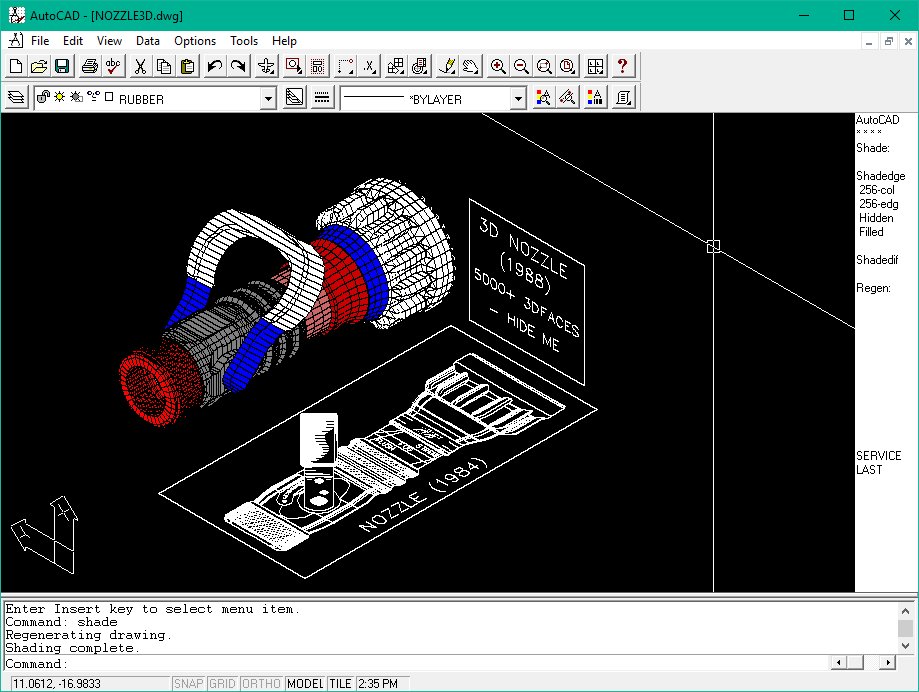
Task: Open the View menu
Action: tap(109, 41)
